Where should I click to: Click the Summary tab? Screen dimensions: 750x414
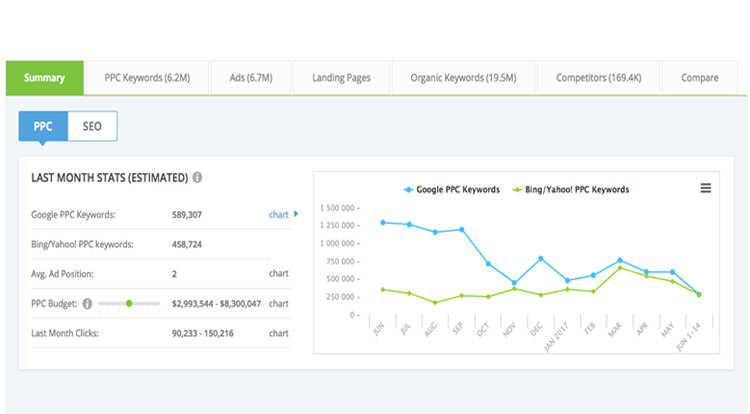pyautogui.click(x=45, y=78)
